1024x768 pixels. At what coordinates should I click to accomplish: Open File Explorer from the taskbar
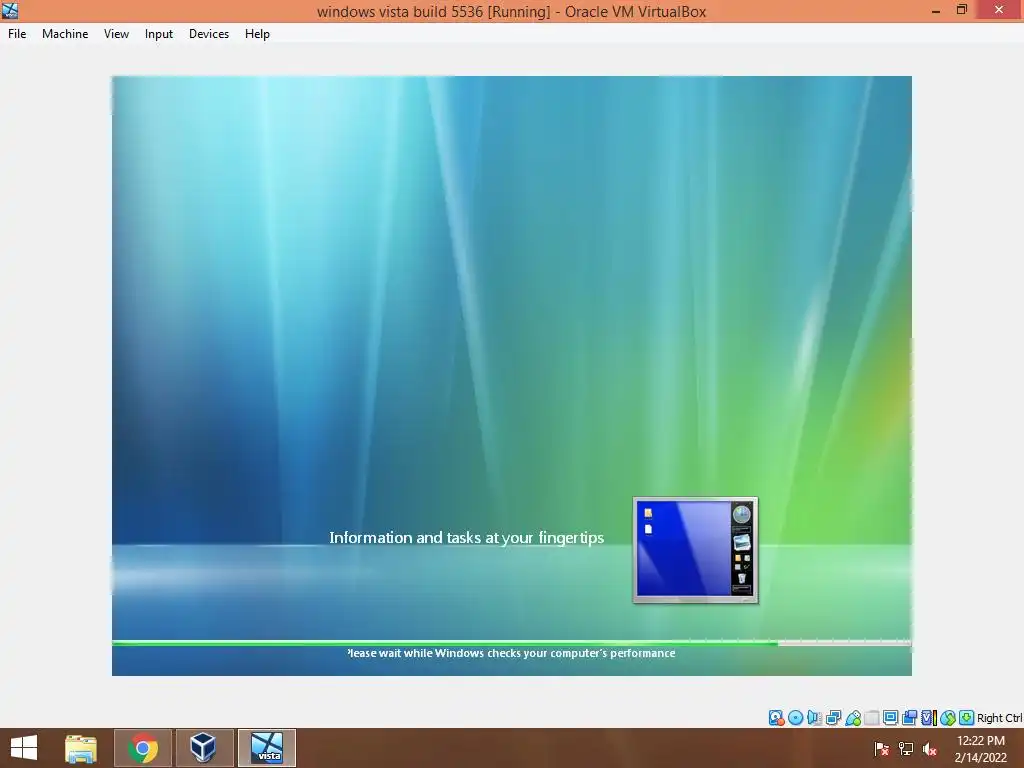pos(80,748)
